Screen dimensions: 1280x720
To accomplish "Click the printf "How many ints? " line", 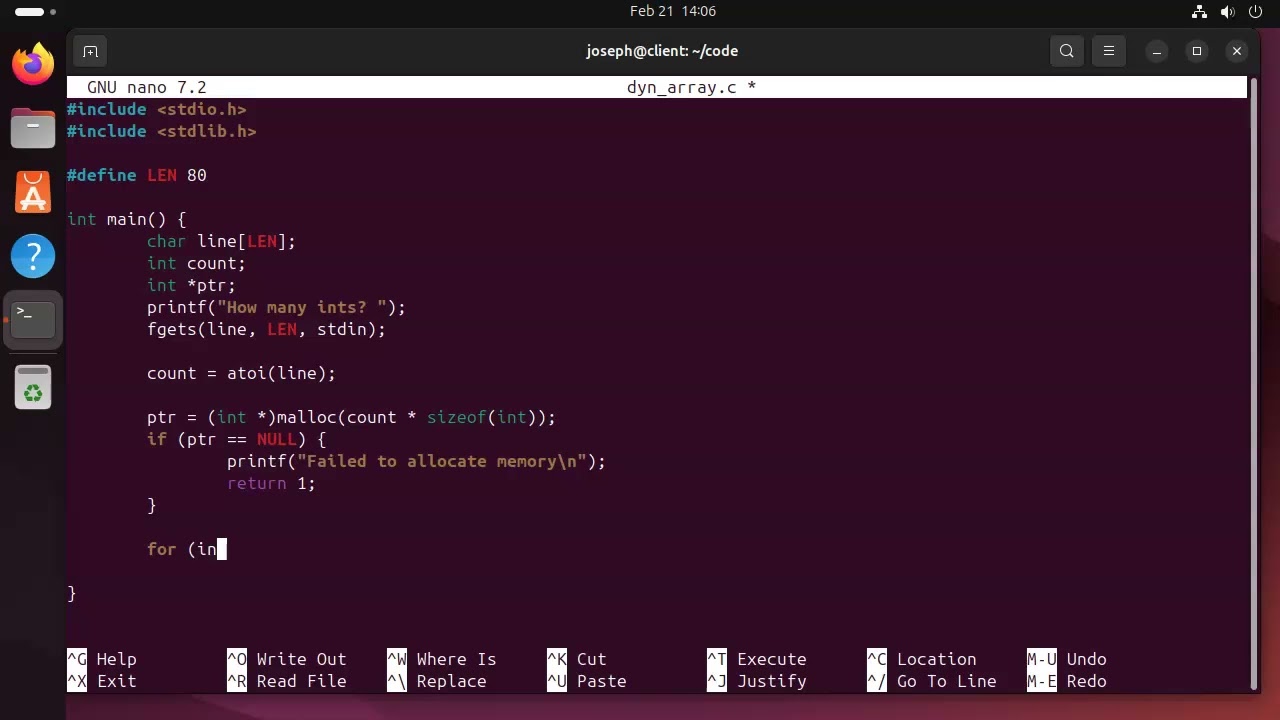I will click(x=277, y=307).
